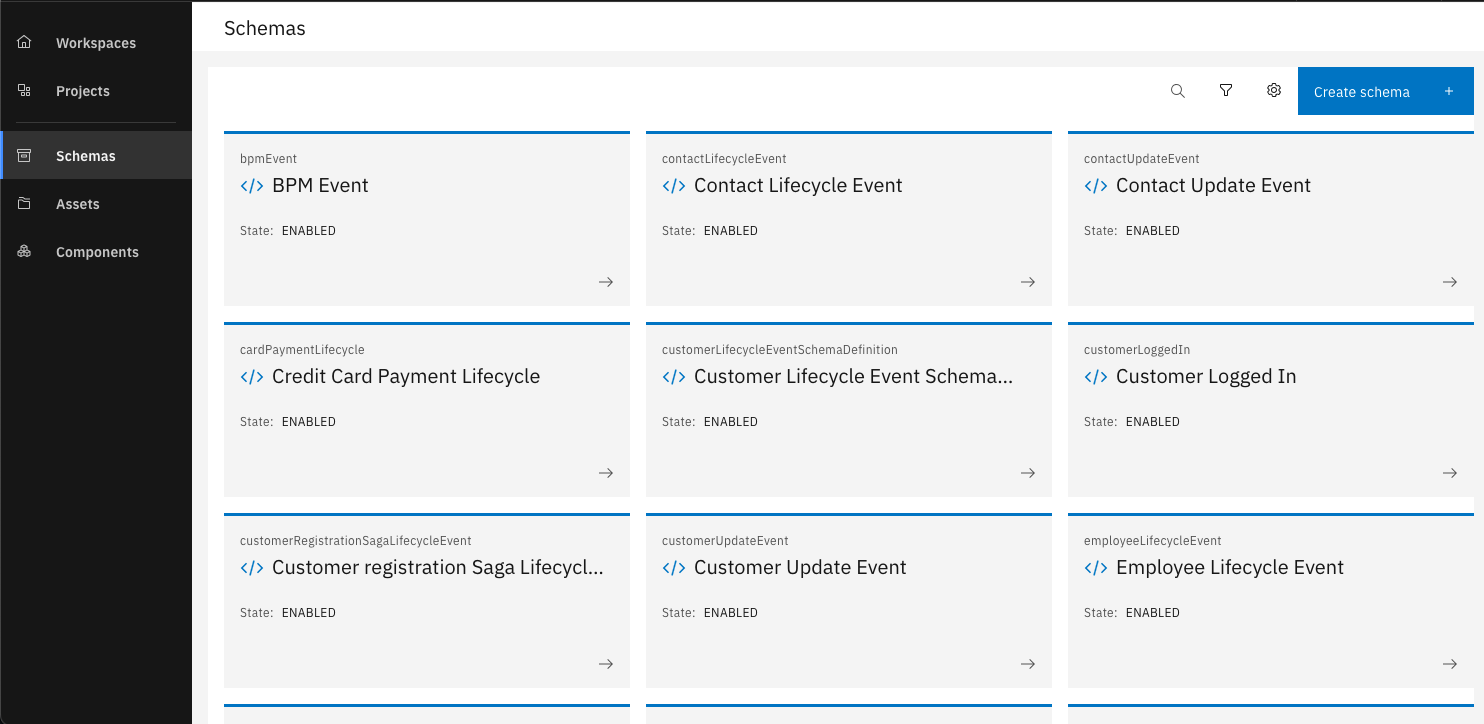The image size is (1484, 724).
Task: Open the settings gear icon
Action: (x=1273, y=91)
